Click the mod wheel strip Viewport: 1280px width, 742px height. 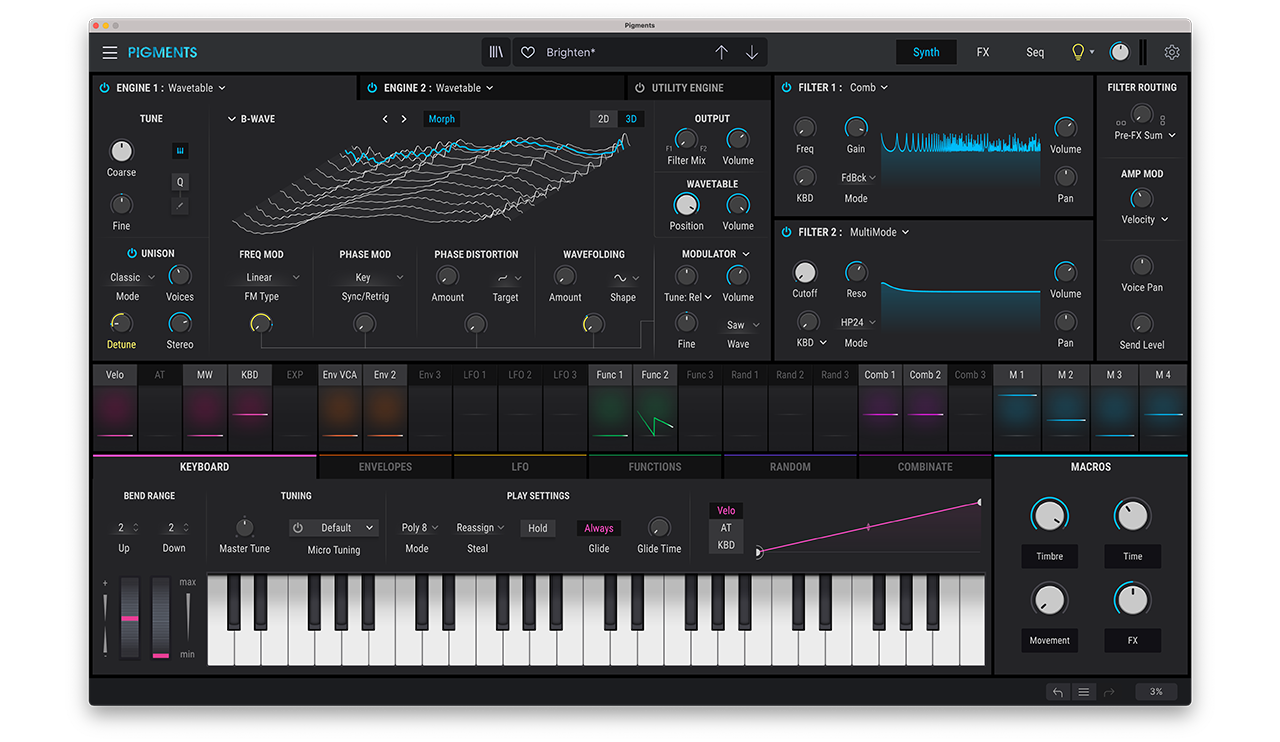(x=161, y=617)
